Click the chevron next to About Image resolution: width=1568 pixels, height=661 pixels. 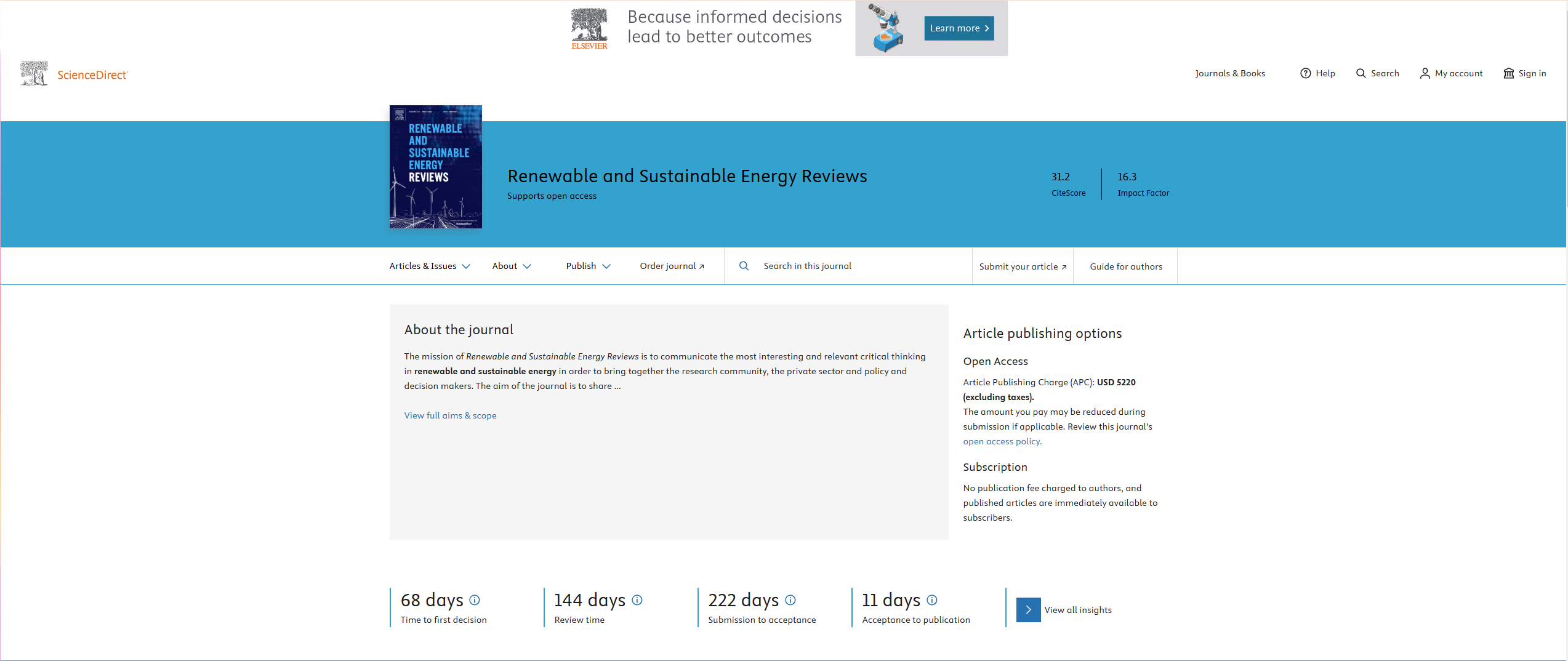pos(527,266)
